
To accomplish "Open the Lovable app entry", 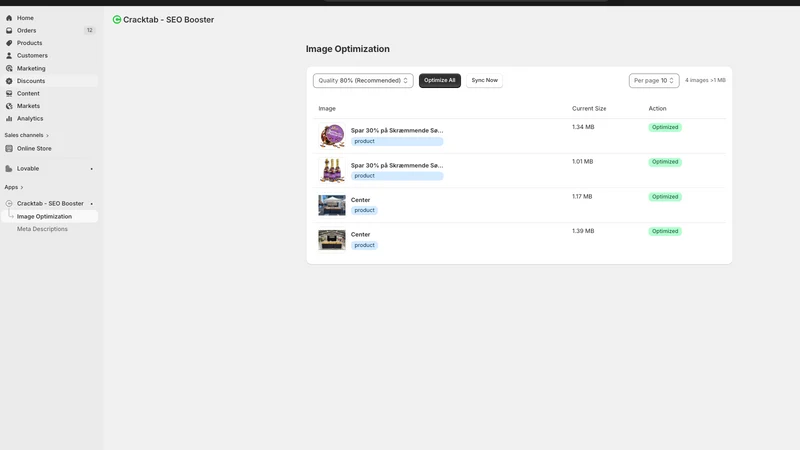I will tap(49, 168).
